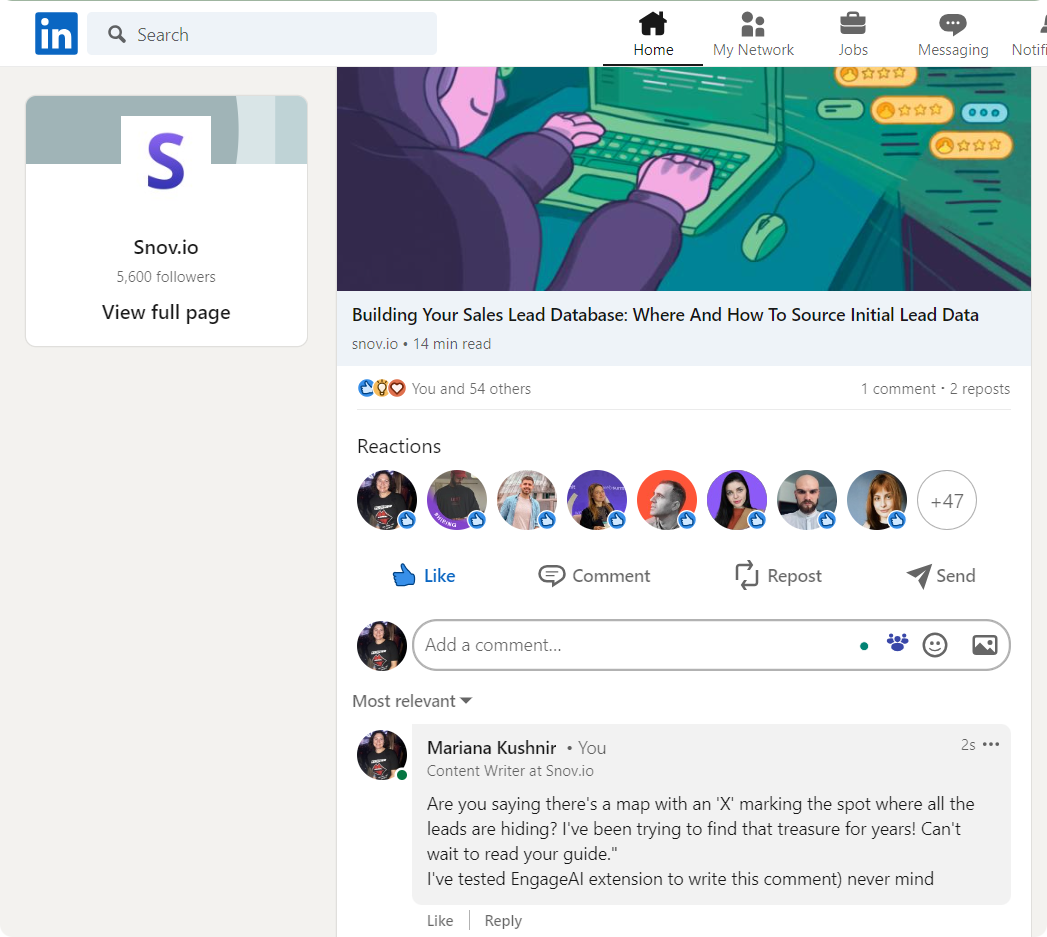Click the Repost button
The width and height of the screenshot is (1047, 937).
778,576
